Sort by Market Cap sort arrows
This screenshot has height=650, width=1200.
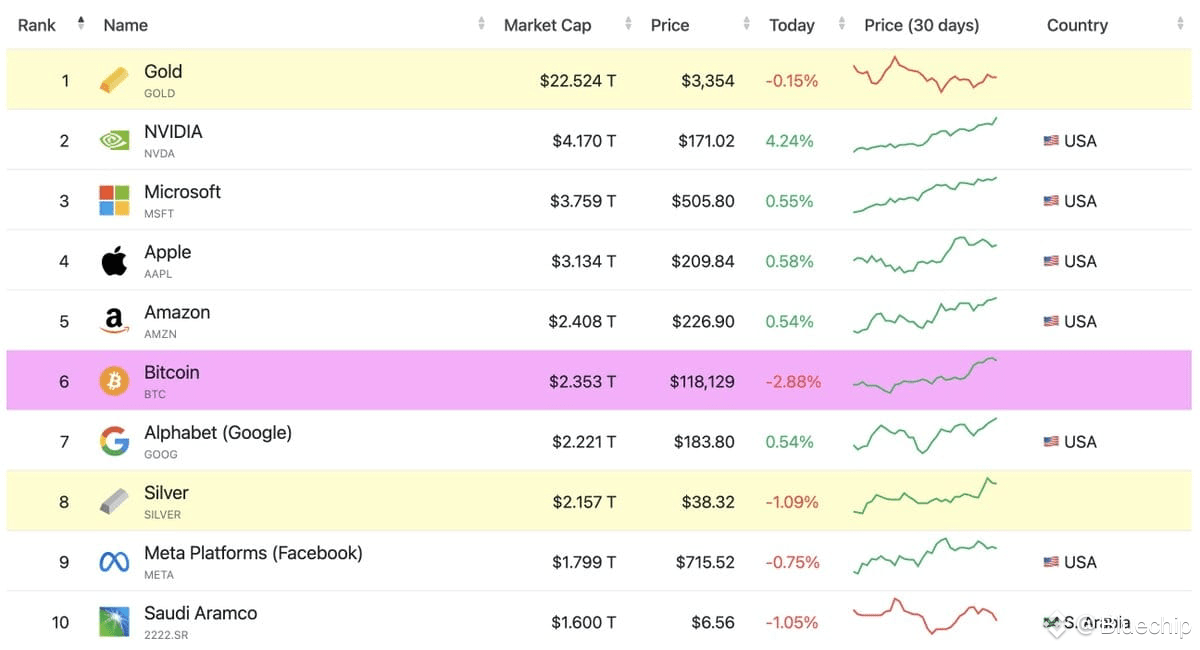point(628,24)
